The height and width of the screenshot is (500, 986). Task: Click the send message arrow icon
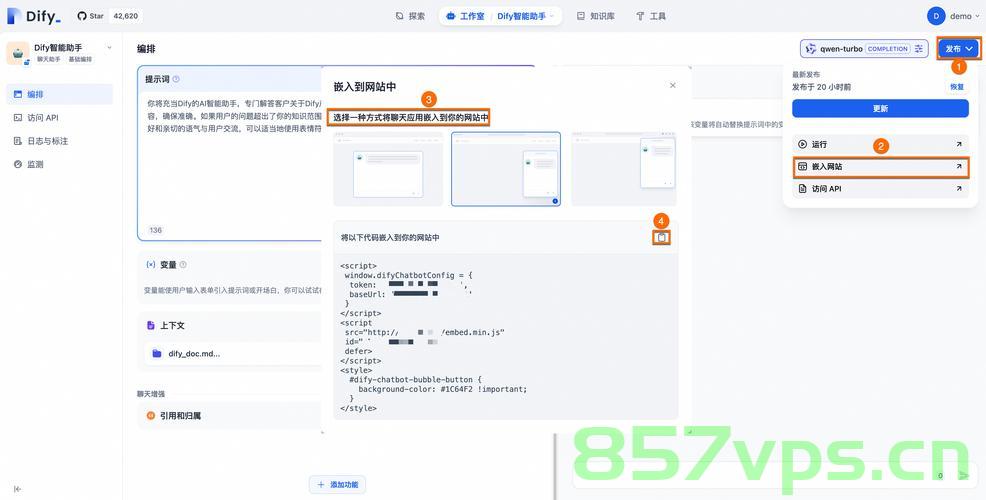[963, 476]
